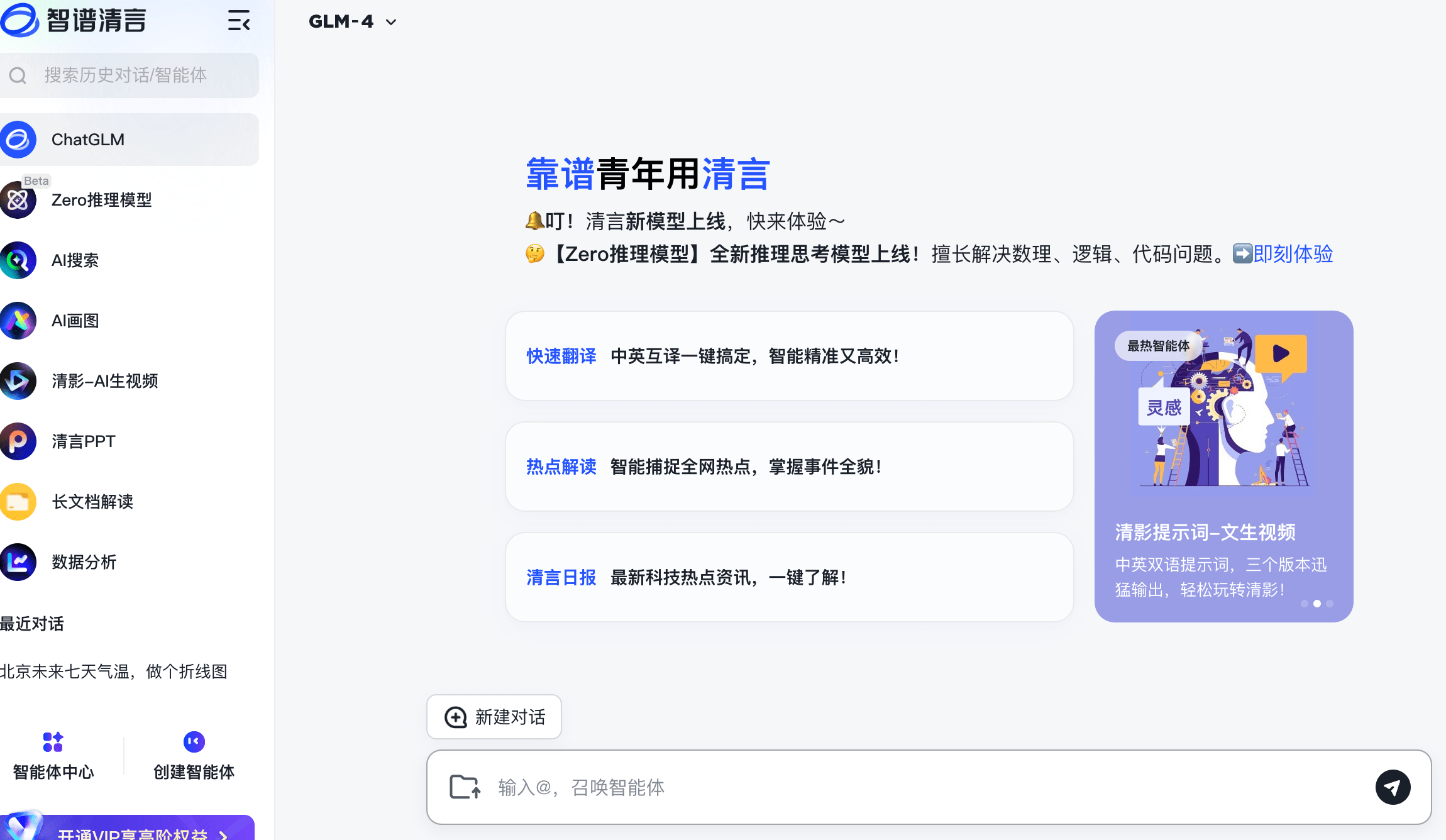This screenshot has height=840, width=1446.
Task: Select 数据分析 menu item
Action: coord(130,562)
